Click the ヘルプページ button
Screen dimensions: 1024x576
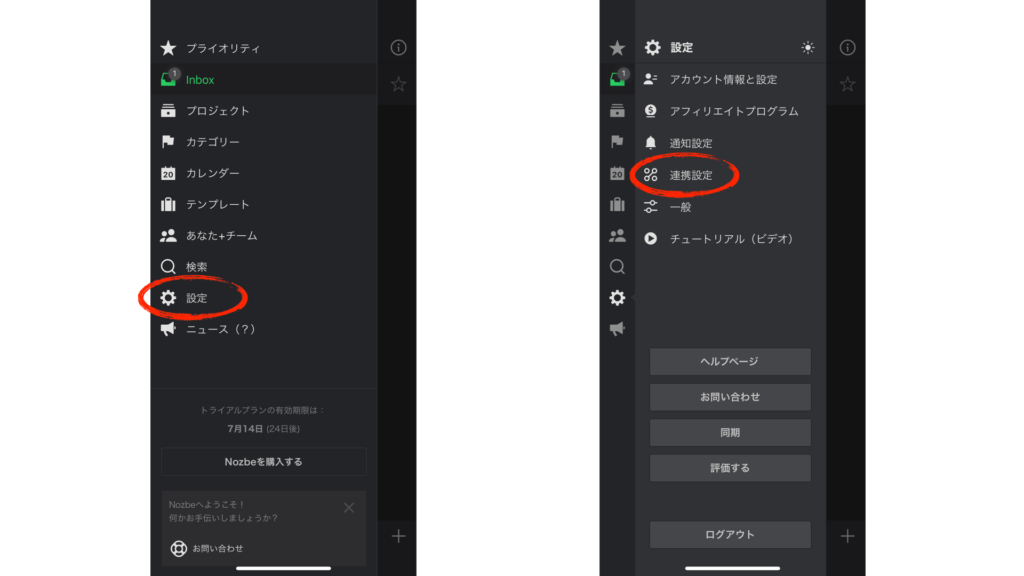730,361
